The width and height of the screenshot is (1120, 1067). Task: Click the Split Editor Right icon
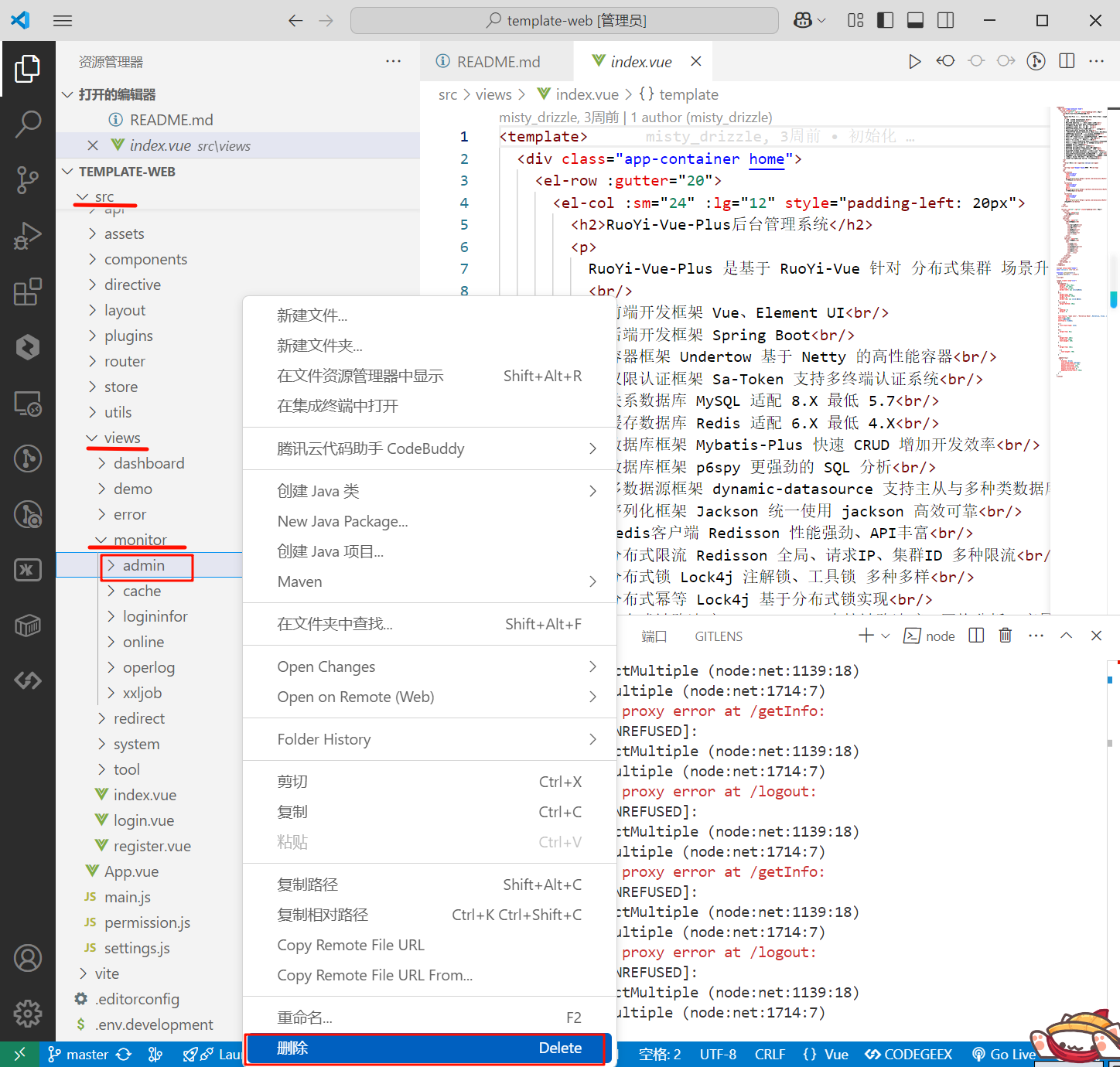pyautogui.click(x=1067, y=61)
